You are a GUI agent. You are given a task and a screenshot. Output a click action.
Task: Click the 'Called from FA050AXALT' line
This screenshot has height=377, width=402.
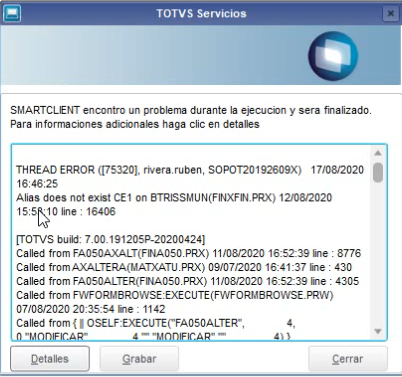point(189,253)
